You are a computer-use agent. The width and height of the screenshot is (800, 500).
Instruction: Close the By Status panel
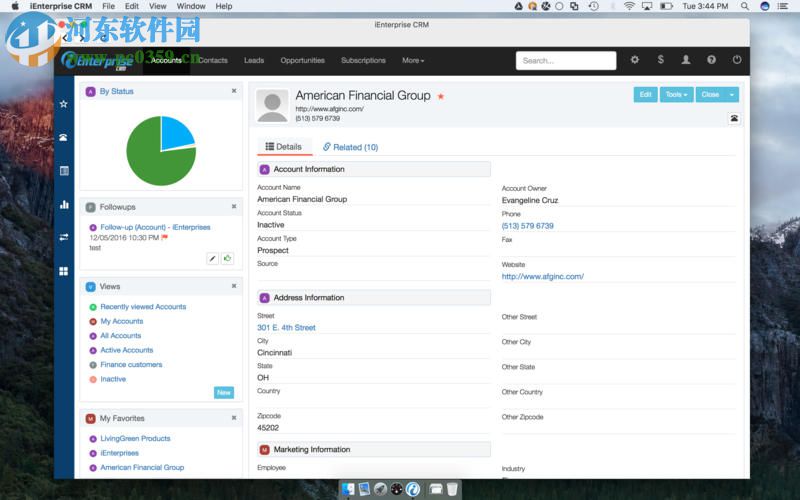point(234,91)
